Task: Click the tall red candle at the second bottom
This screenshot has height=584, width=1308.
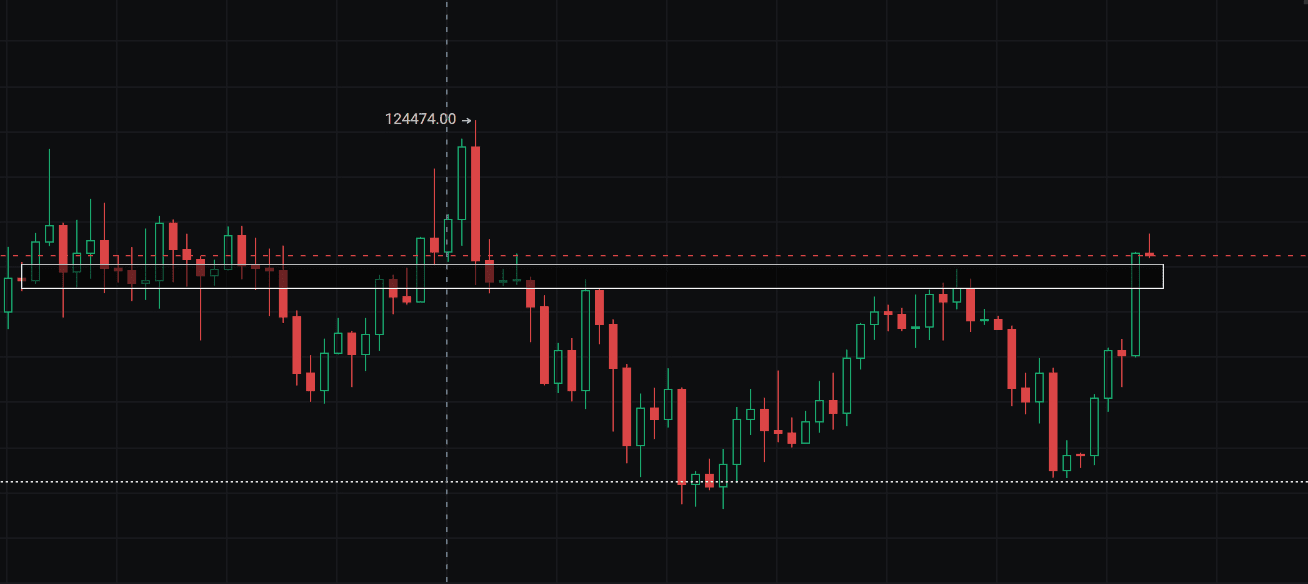Action: tap(1052, 420)
